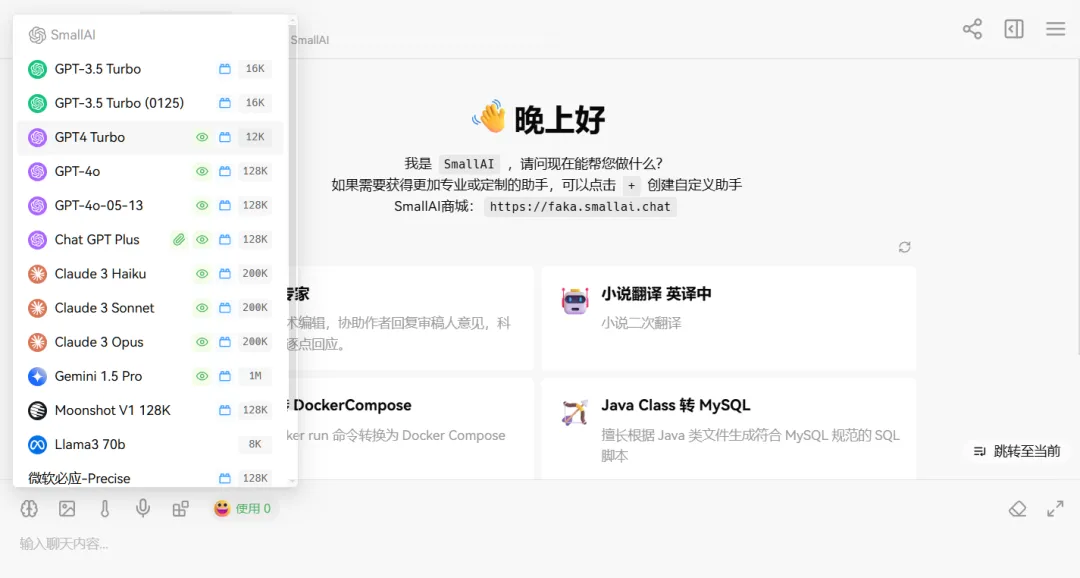This screenshot has height=578, width=1080.
Task: Switch to the Claude 3 Opus model
Action: coord(150,342)
